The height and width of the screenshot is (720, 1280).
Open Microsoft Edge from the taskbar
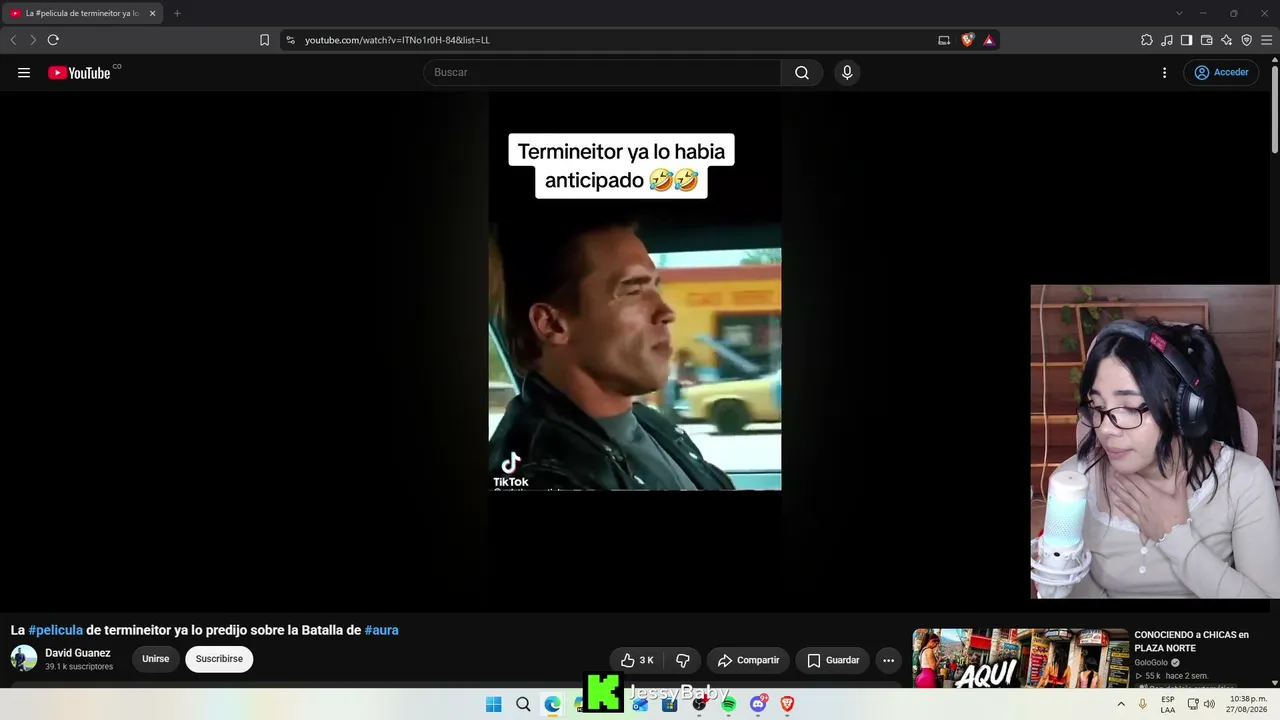coord(552,704)
